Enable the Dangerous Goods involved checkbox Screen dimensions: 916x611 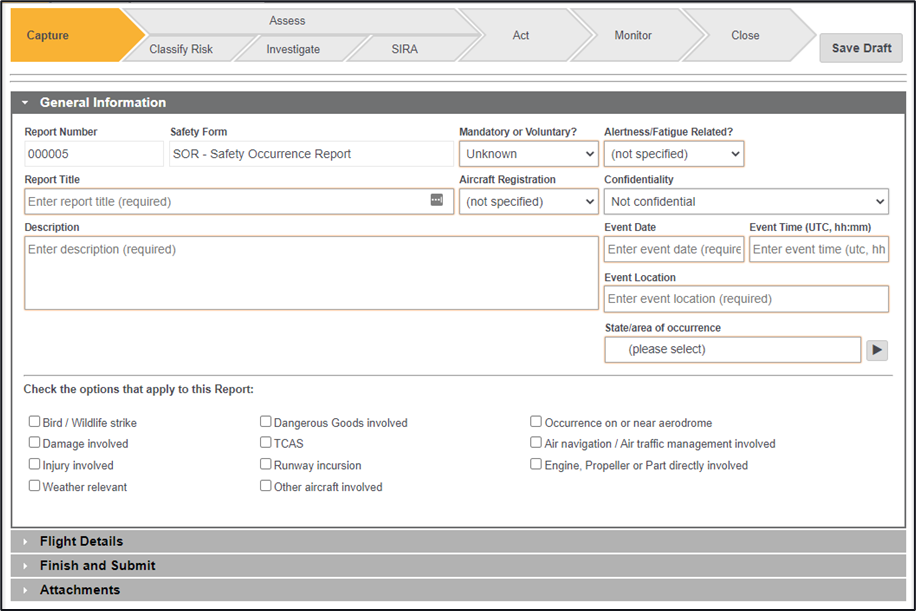(266, 422)
